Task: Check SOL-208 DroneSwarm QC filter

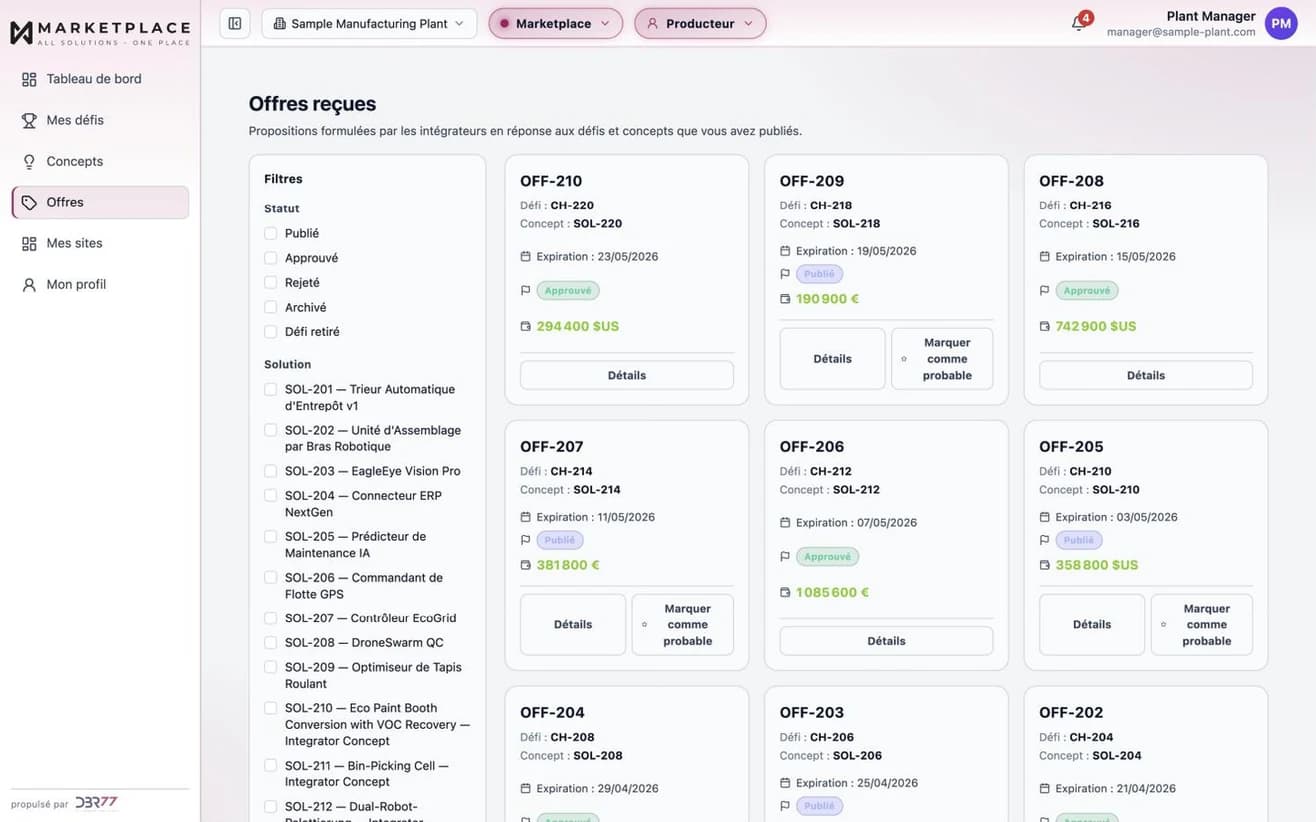Action: click(x=270, y=643)
